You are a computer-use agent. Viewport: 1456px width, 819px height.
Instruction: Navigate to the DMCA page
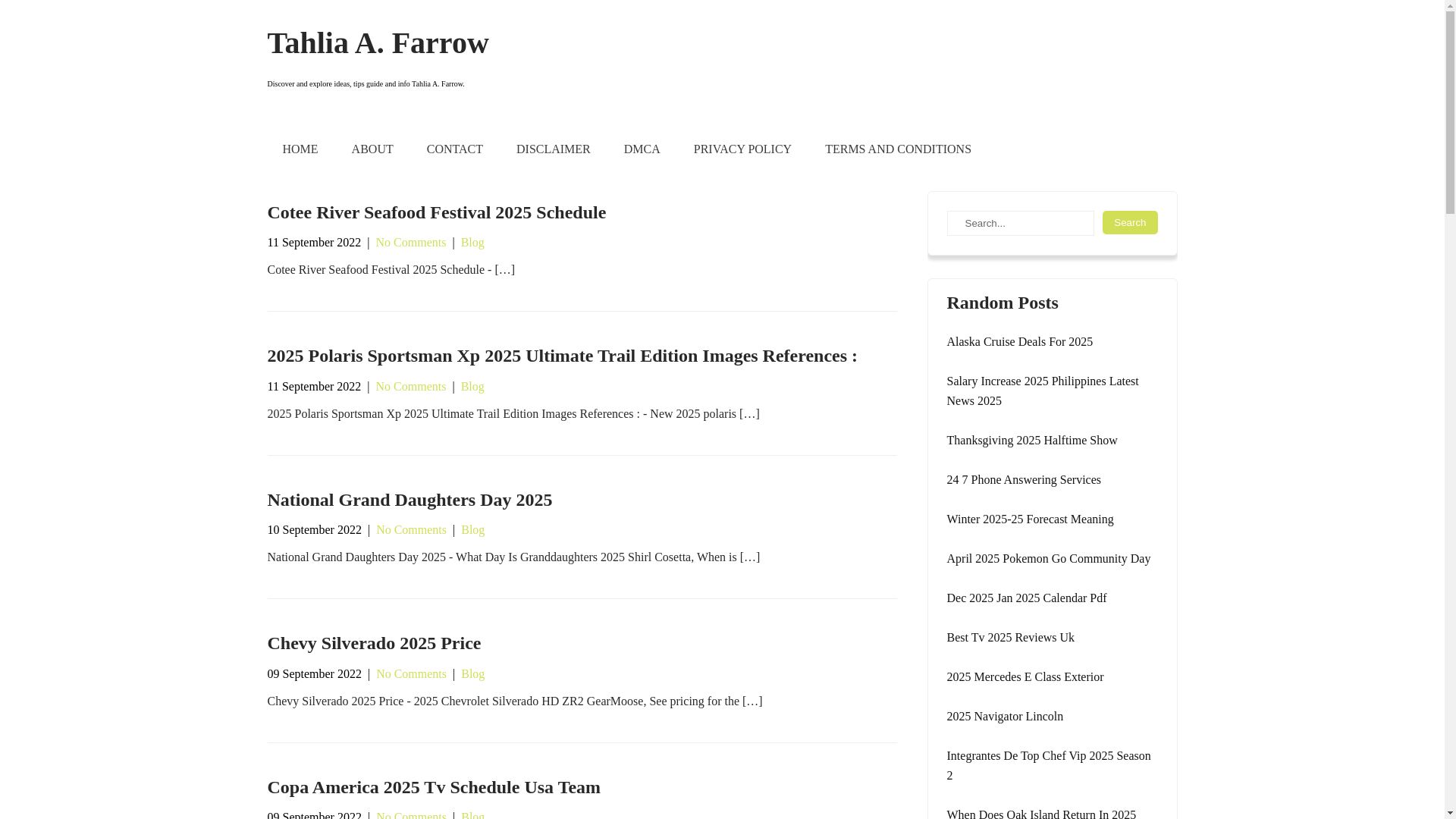[x=642, y=149]
